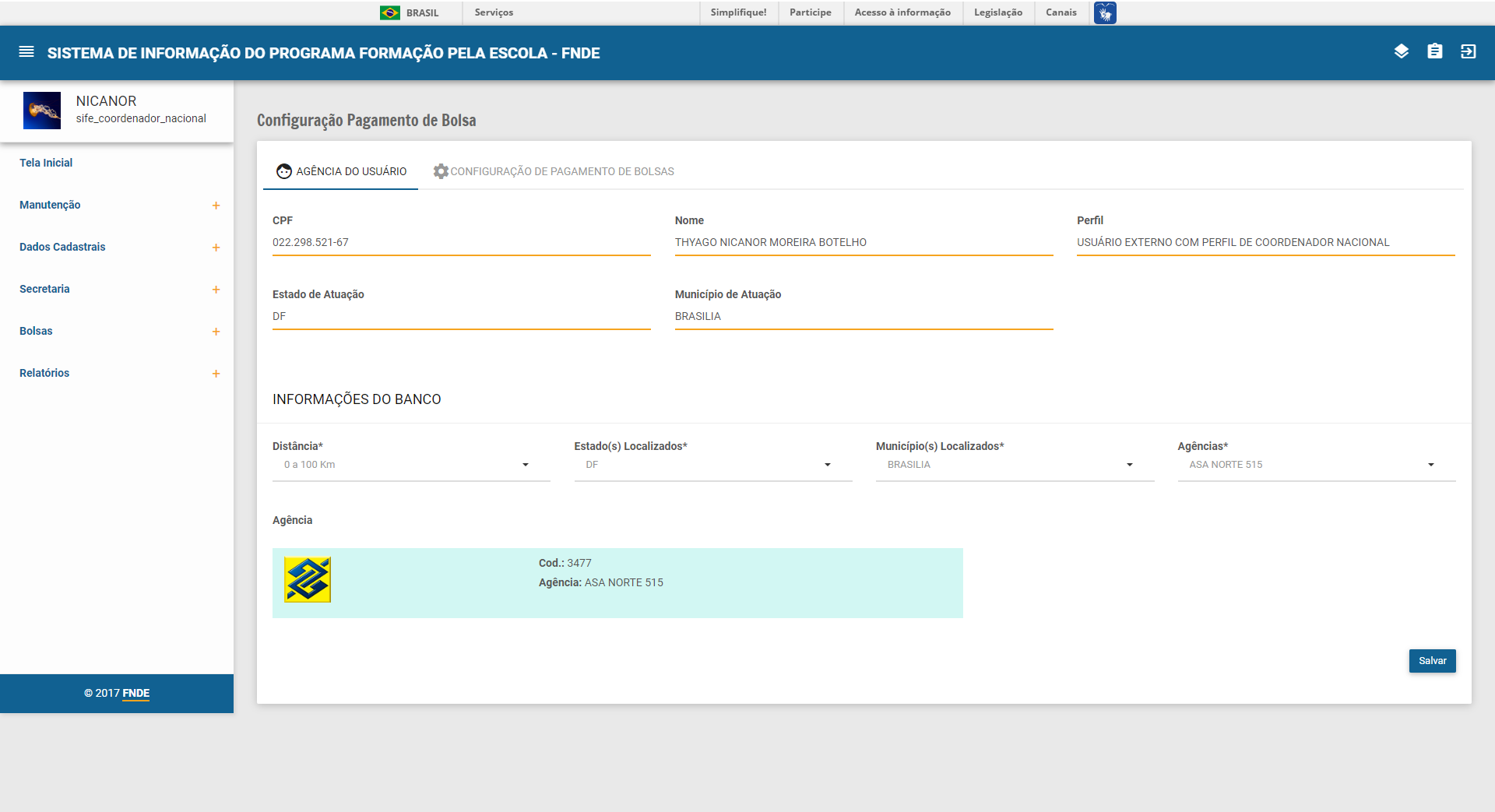
Task: Click the CPF input field
Action: [461, 243]
